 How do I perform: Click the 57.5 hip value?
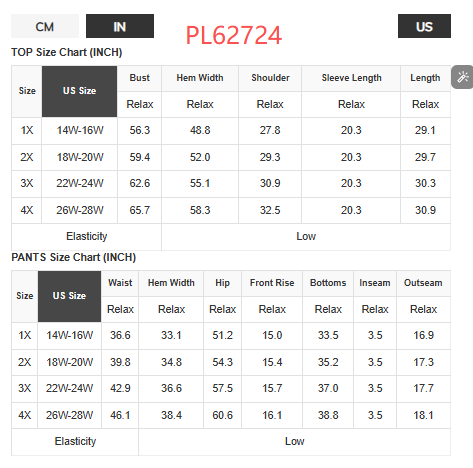[x=223, y=388]
